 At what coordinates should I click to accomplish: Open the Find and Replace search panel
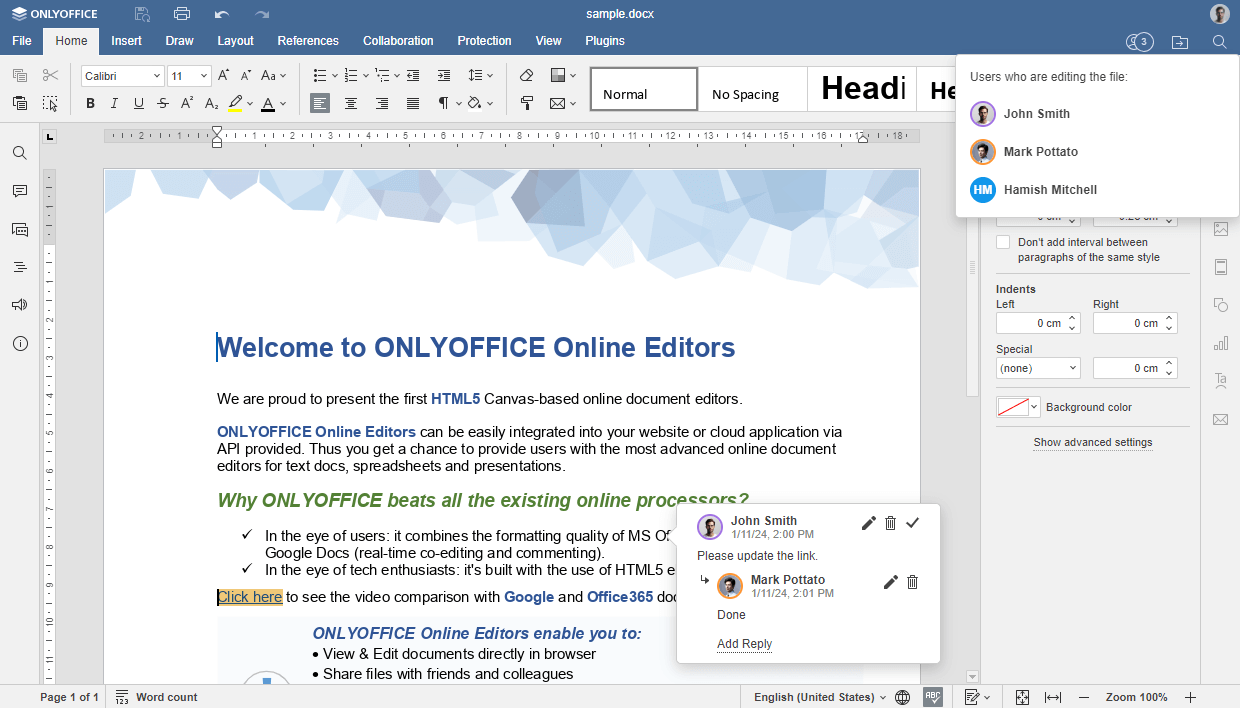point(20,152)
